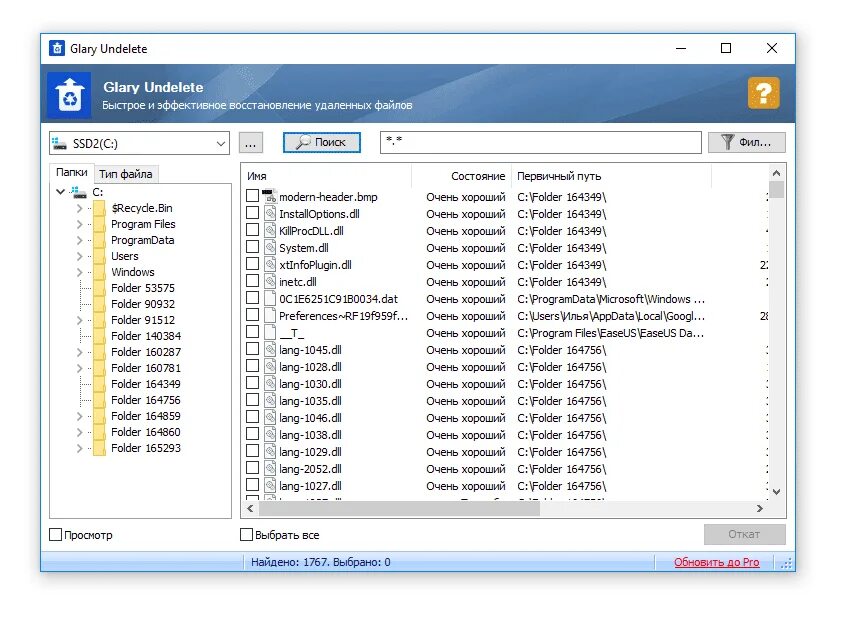The image size is (842, 626).
Task: Click the Folder 140384 folder icon
Action: [99, 336]
